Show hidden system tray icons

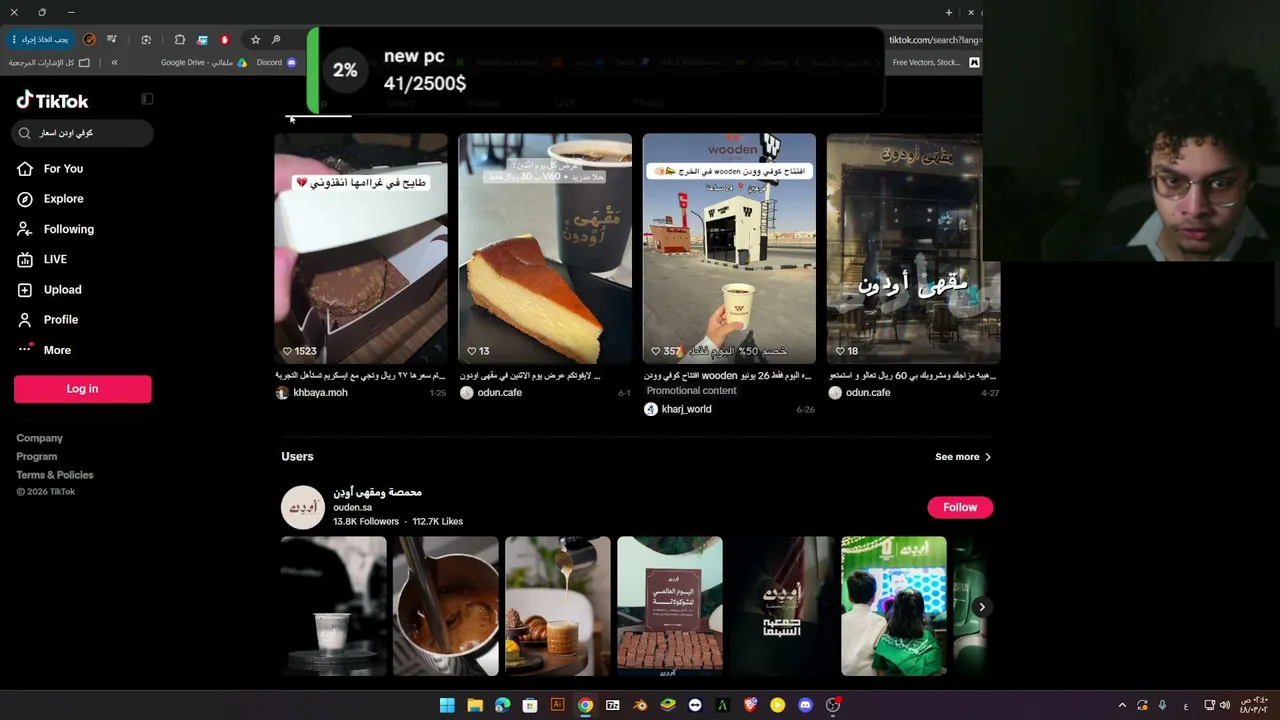pos(1122,705)
